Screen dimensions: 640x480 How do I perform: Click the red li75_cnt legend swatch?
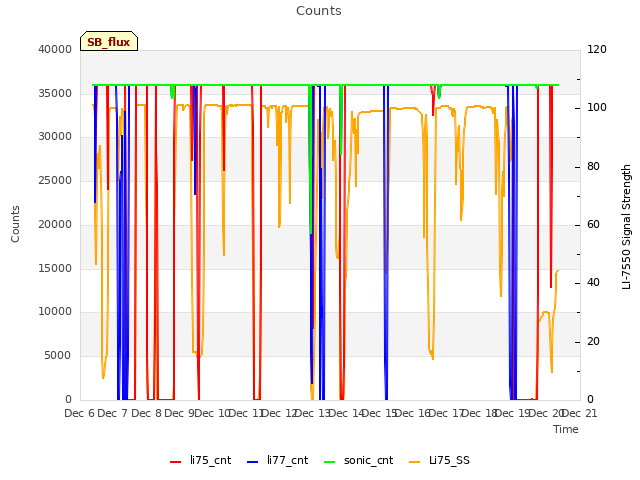coord(176,462)
